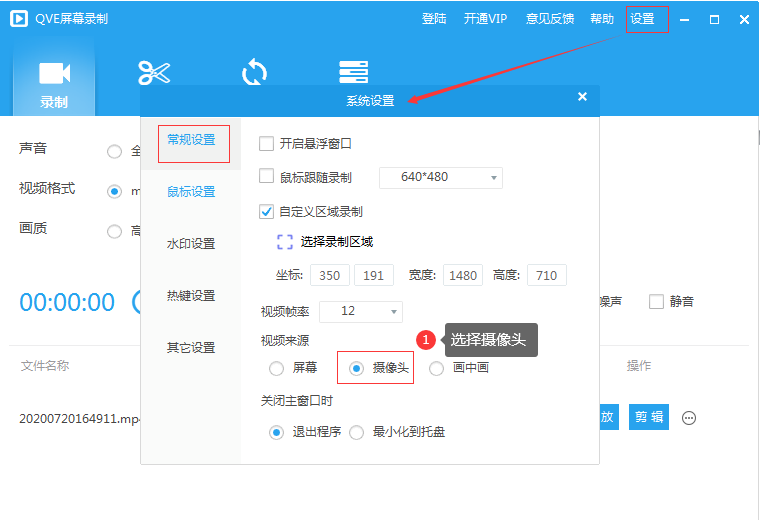Enable the 开启悬浮窗口 checkbox
760x520 pixels.
click(x=267, y=144)
